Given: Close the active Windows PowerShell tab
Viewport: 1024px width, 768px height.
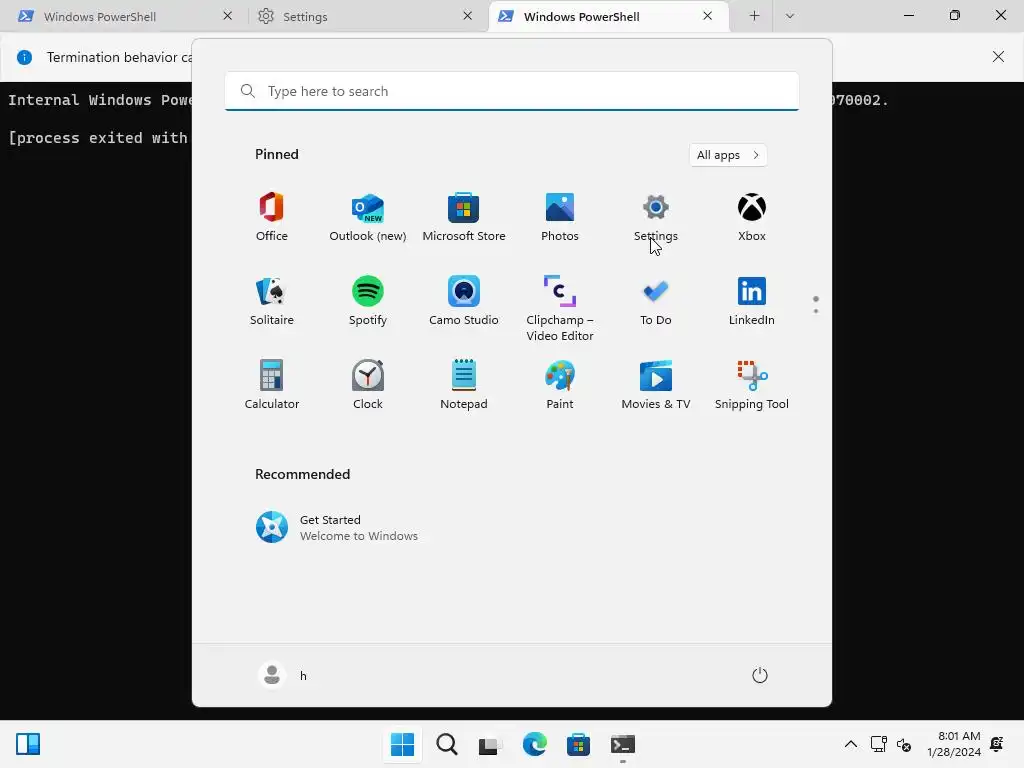Looking at the screenshot, I should pyautogui.click(x=707, y=16).
